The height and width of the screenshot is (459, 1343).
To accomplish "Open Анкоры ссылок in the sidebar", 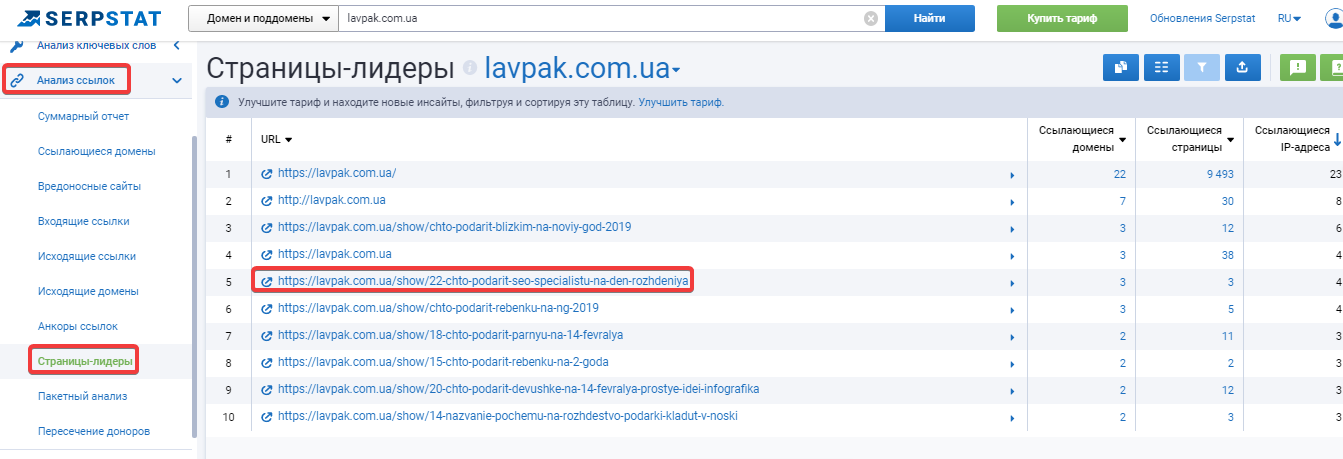I will coord(77,326).
